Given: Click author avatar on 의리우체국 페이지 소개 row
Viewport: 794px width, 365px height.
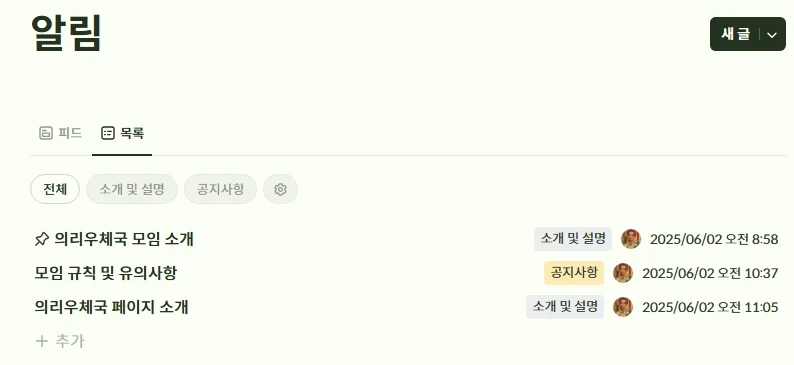Looking at the screenshot, I should point(623,307).
